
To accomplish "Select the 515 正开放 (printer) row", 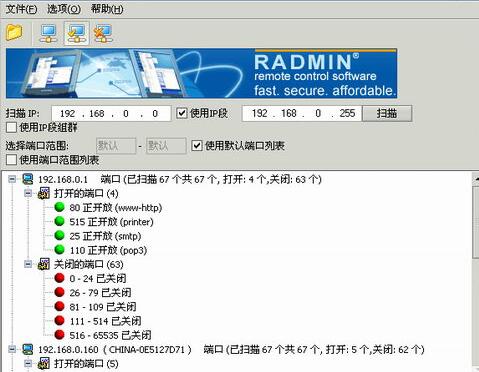I will point(111,222).
